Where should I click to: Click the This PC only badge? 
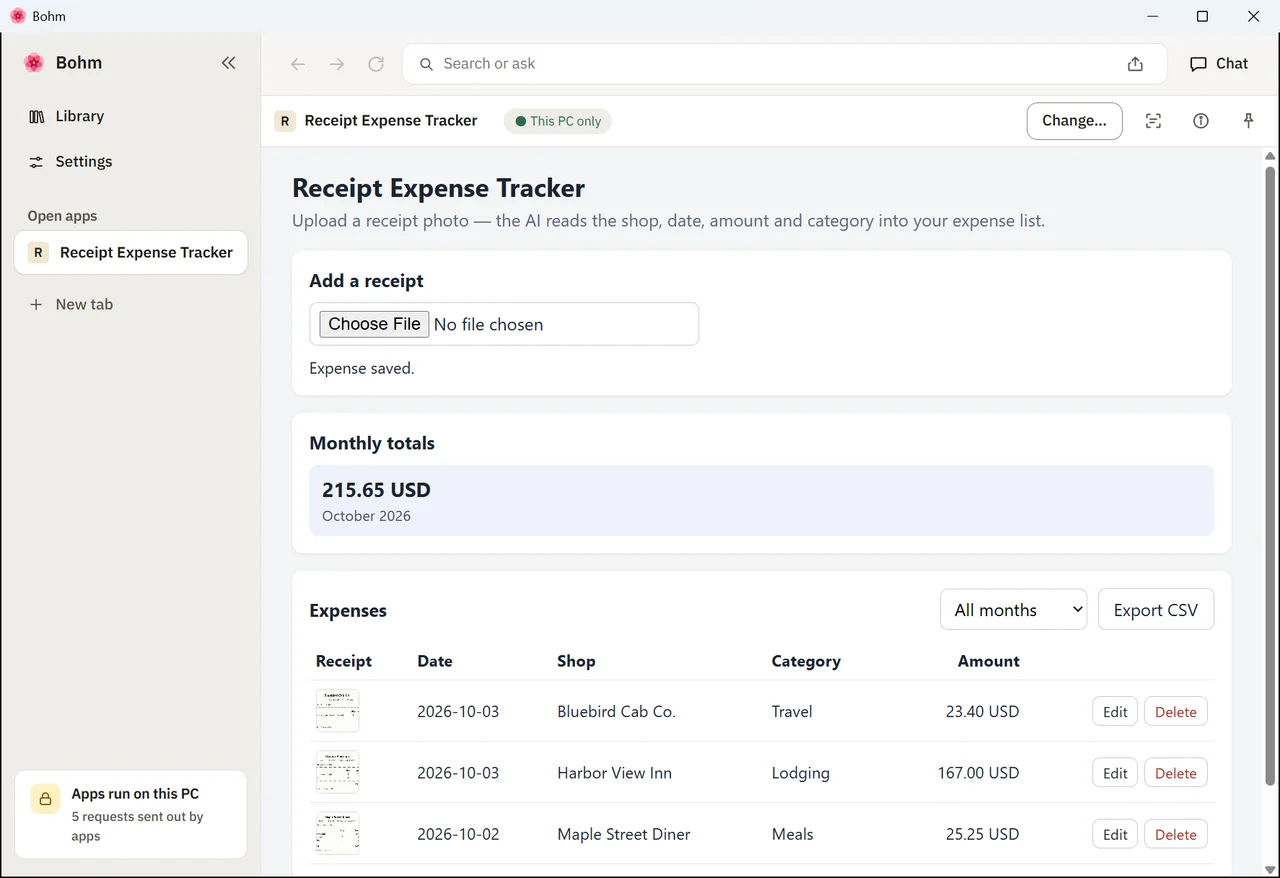pos(558,121)
